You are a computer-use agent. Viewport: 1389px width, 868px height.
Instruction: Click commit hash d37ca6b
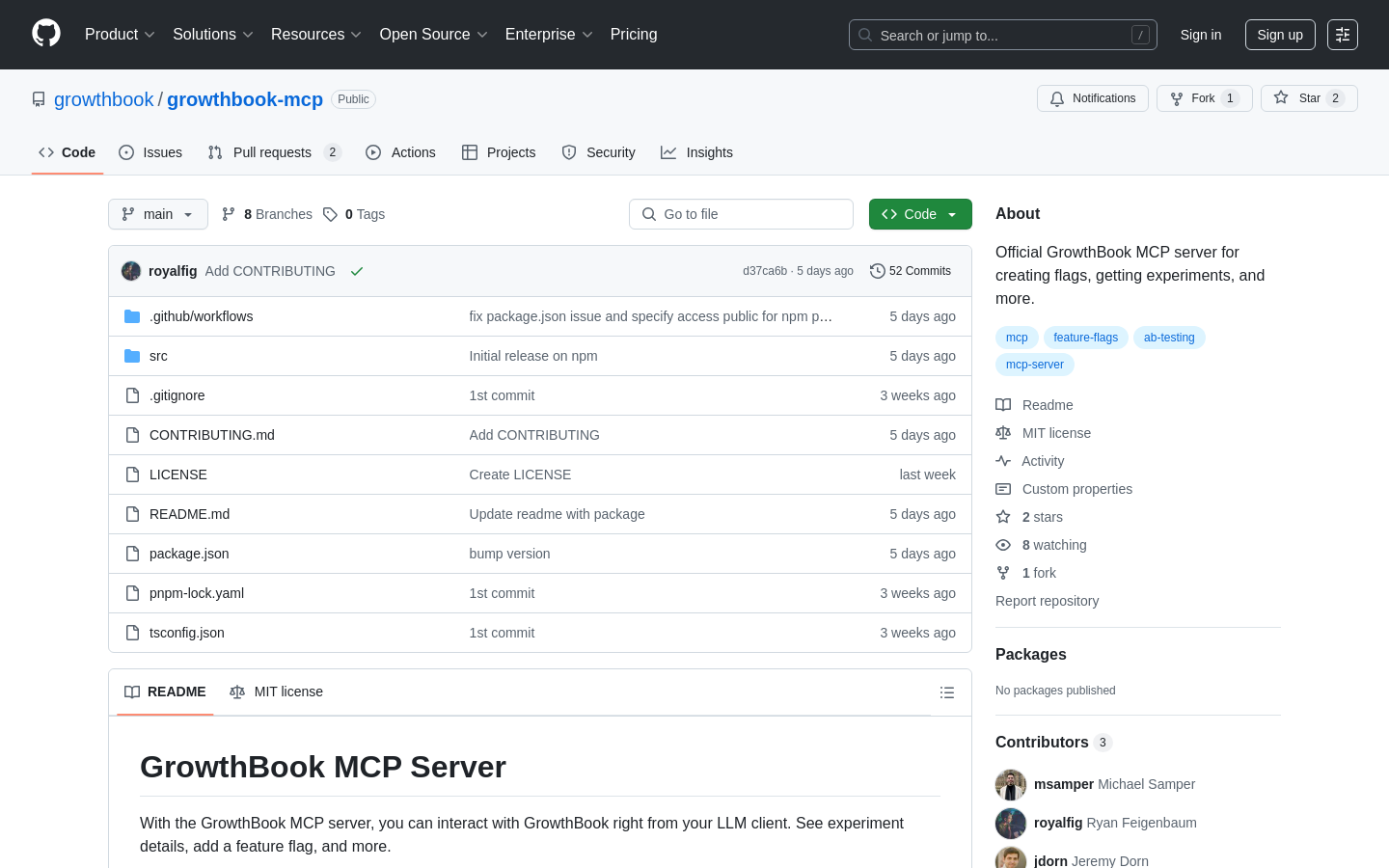[765, 271]
